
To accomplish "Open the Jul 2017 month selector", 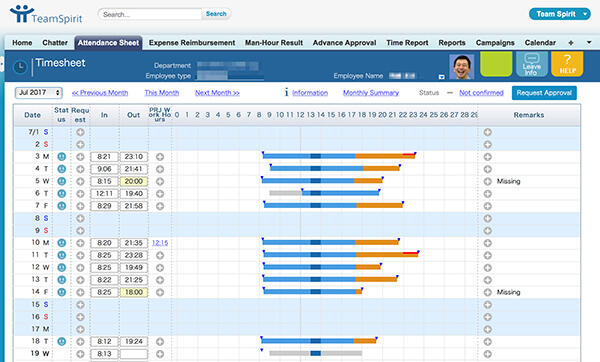I will click(39, 93).
